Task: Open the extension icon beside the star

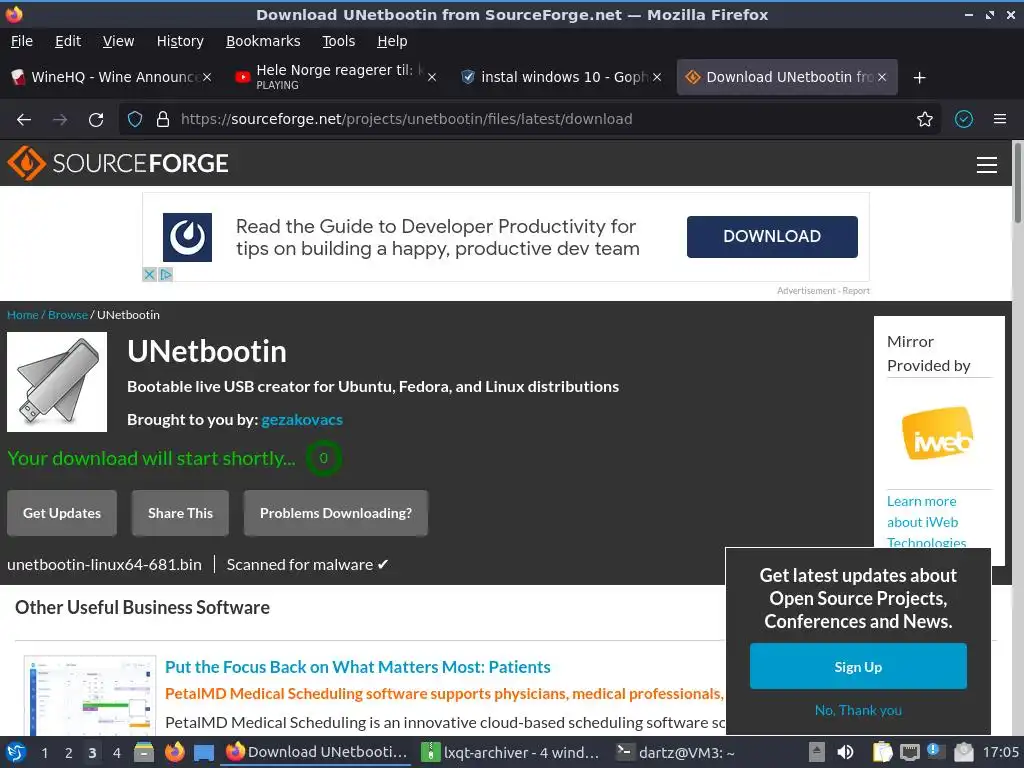Action: (964, 119)
